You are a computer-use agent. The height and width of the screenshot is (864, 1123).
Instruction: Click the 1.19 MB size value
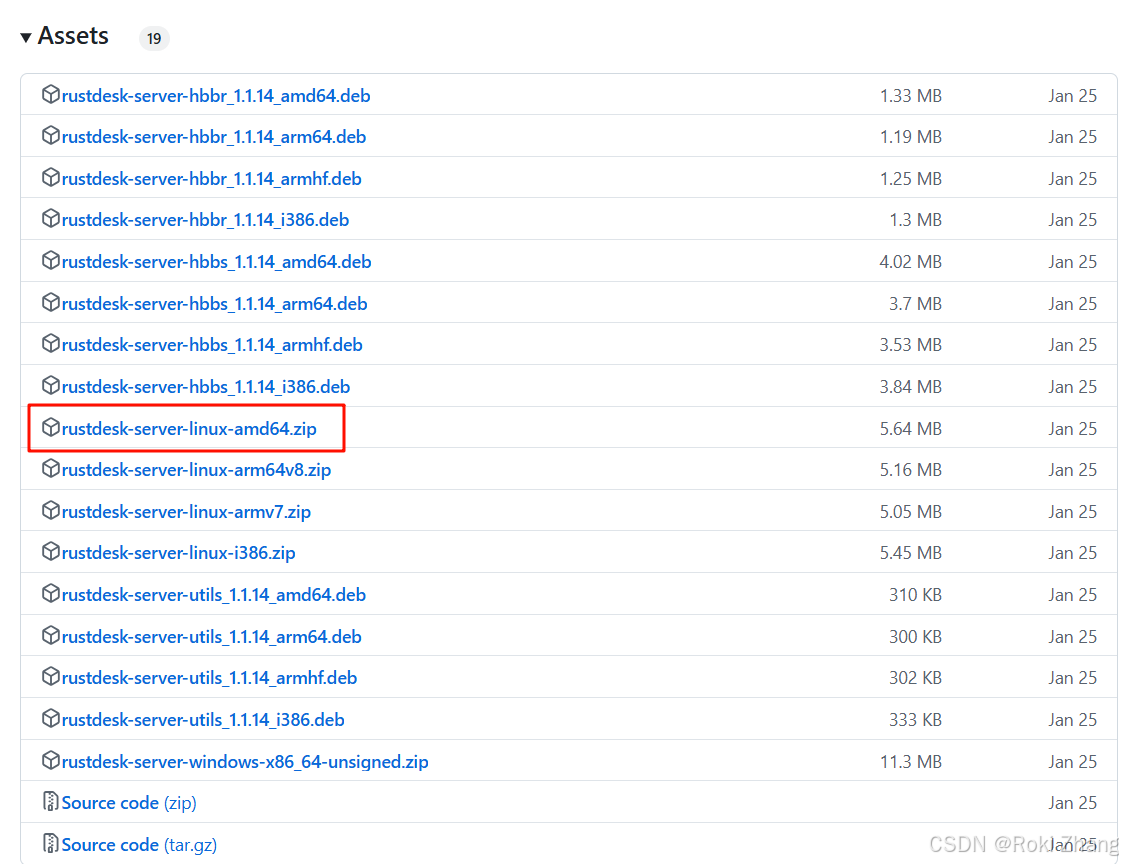(x=910, y=137)
